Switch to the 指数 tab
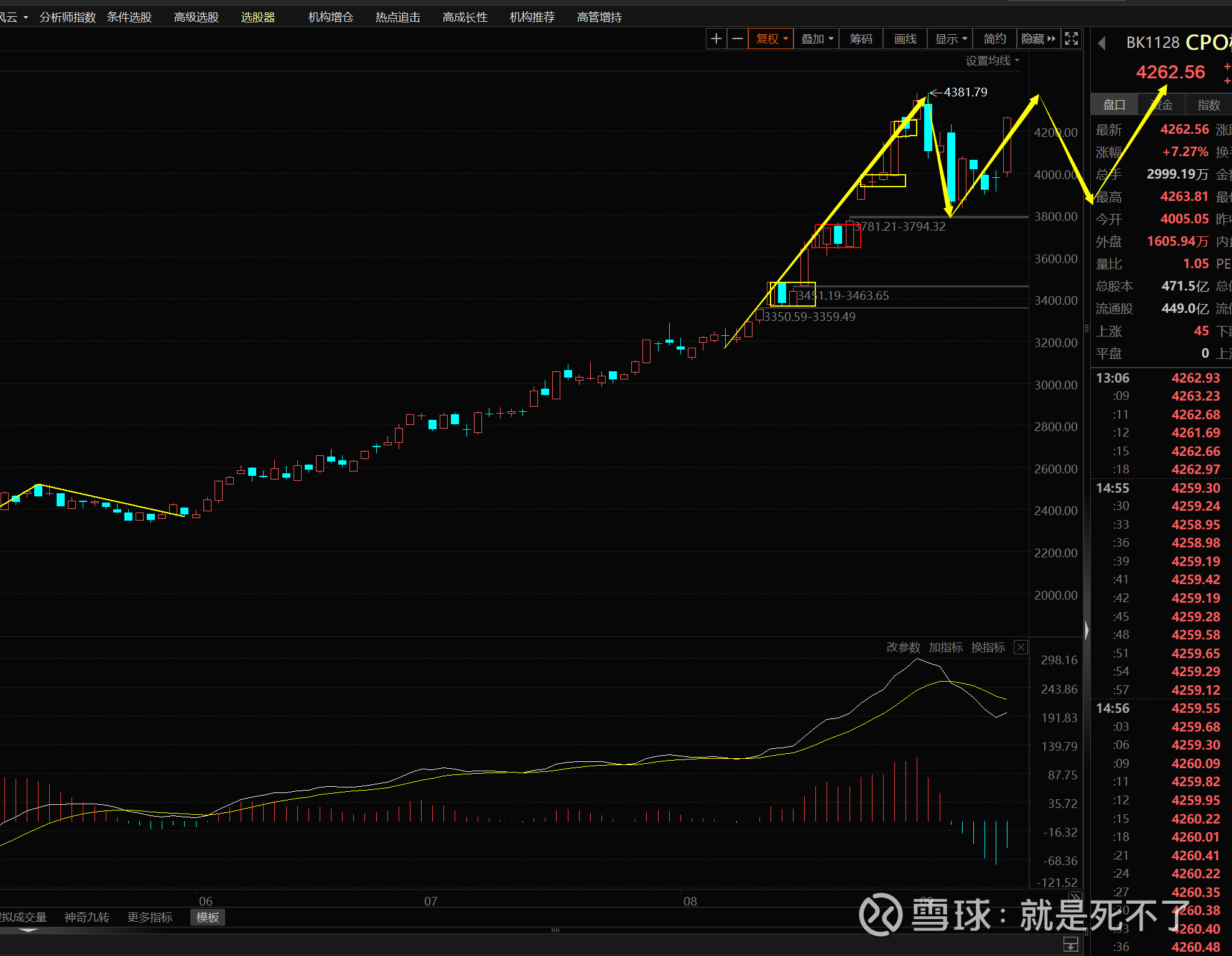The height and width of the screenshot is (956, 1232). (x=1208, y=105)
